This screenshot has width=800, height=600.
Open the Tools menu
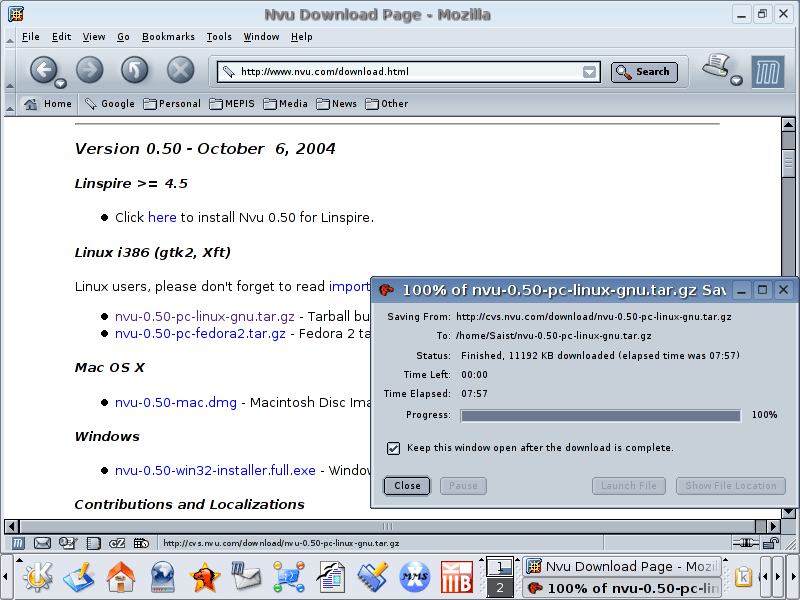point(219,37)
